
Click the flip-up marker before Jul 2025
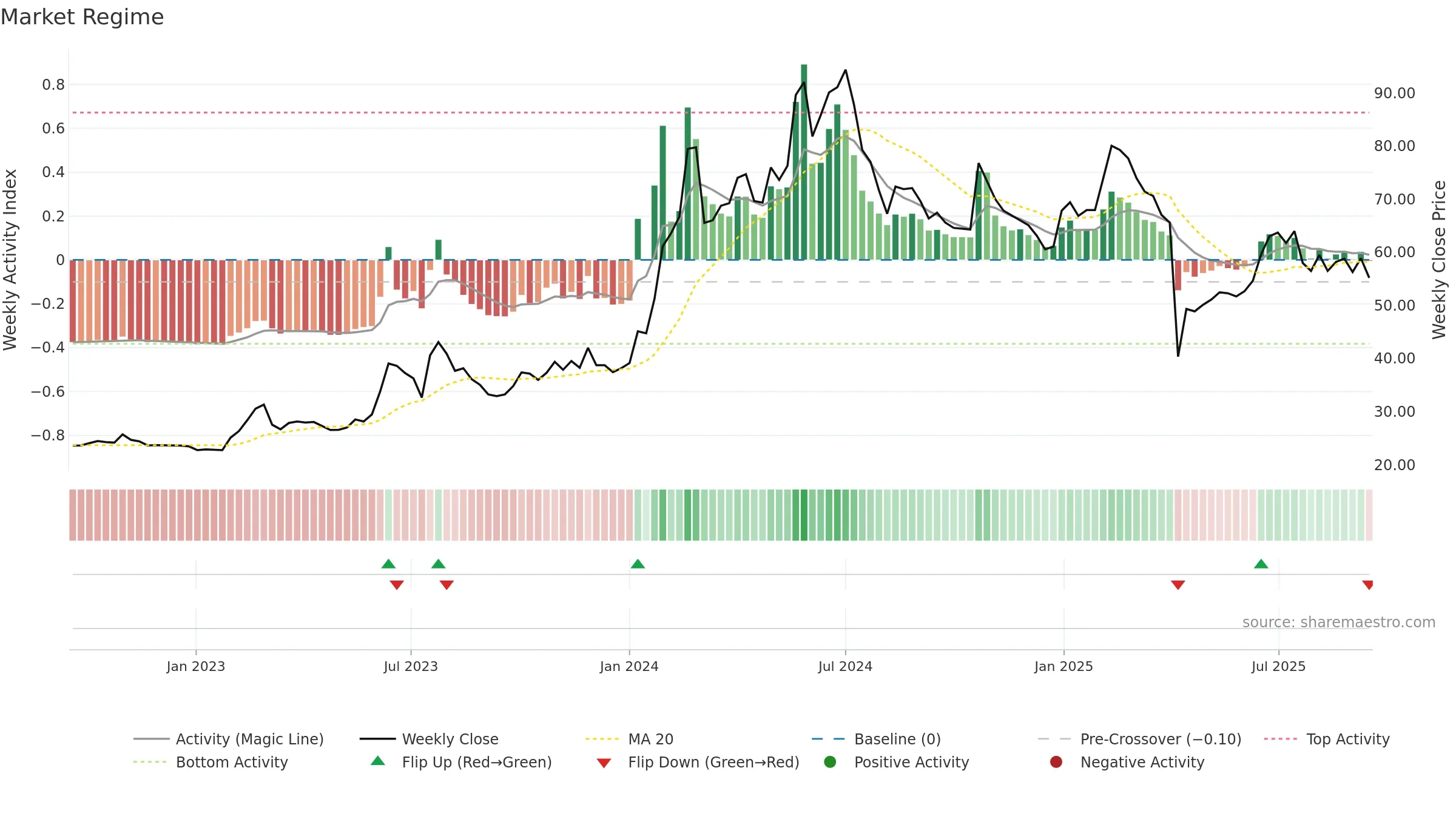[x=1261, y=564]
